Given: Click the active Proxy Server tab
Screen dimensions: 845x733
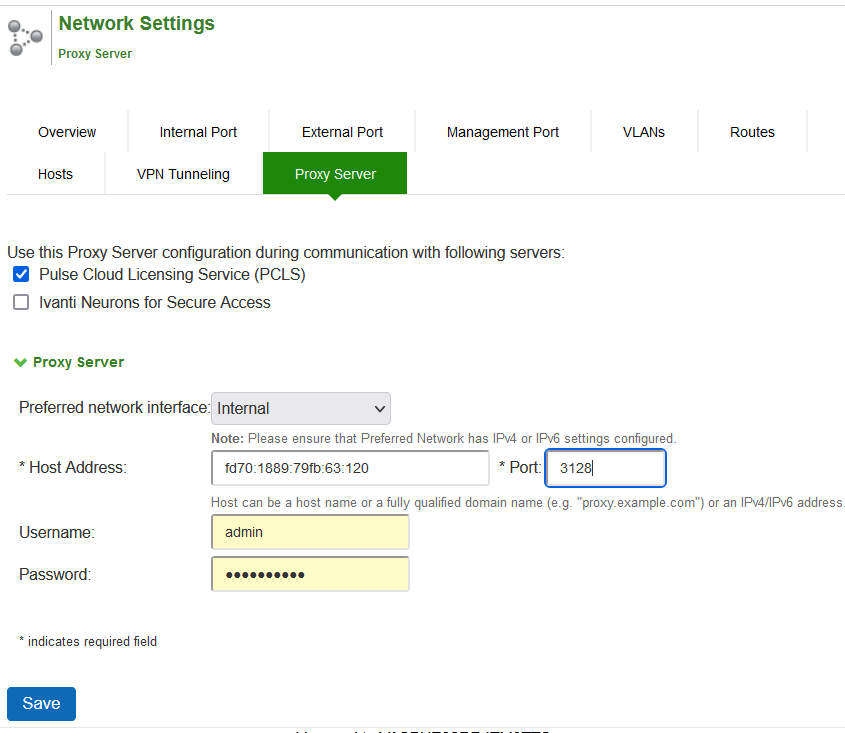Looking at the screenshot, I should pyautogui.click(x=335, y=174).
